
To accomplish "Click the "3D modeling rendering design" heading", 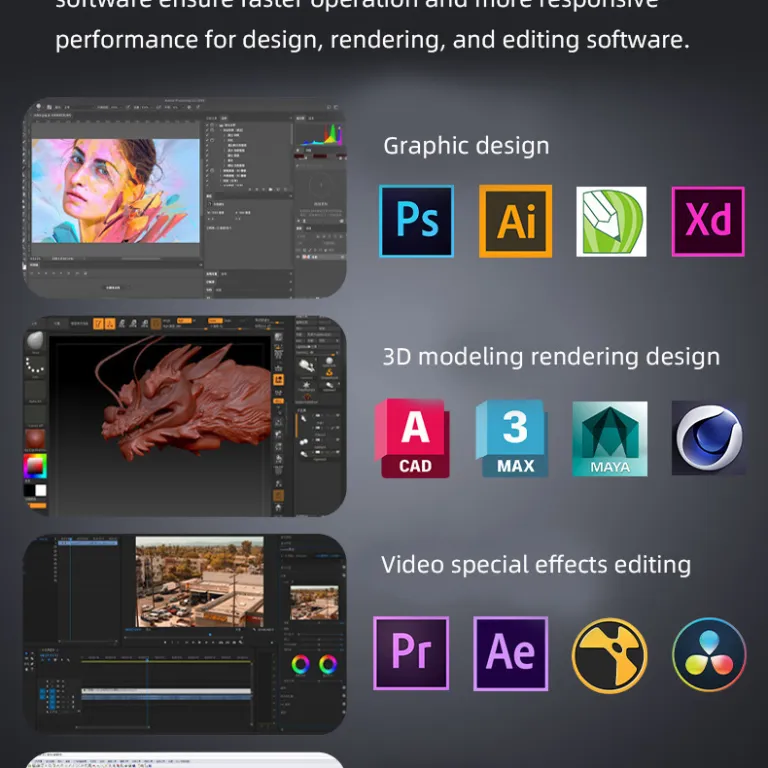I will pos(551,357).
